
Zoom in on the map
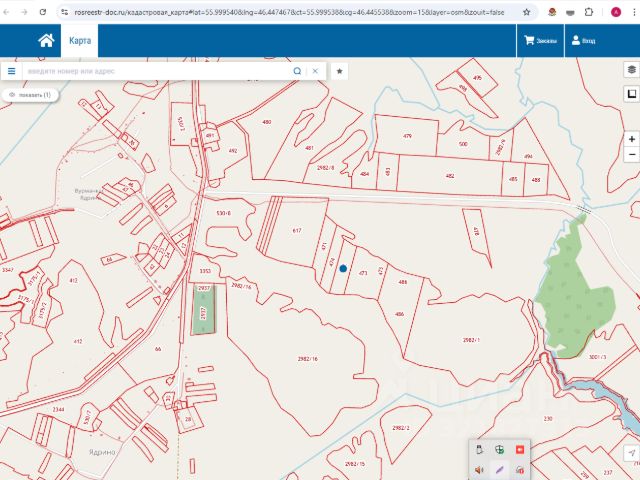click(631, 139)
